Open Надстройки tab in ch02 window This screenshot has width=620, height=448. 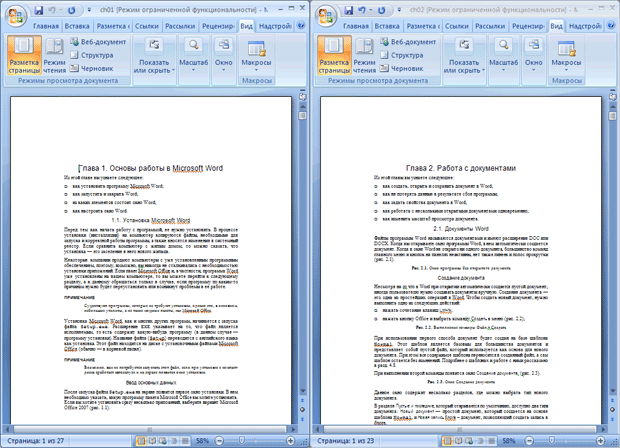pos(585,26)
